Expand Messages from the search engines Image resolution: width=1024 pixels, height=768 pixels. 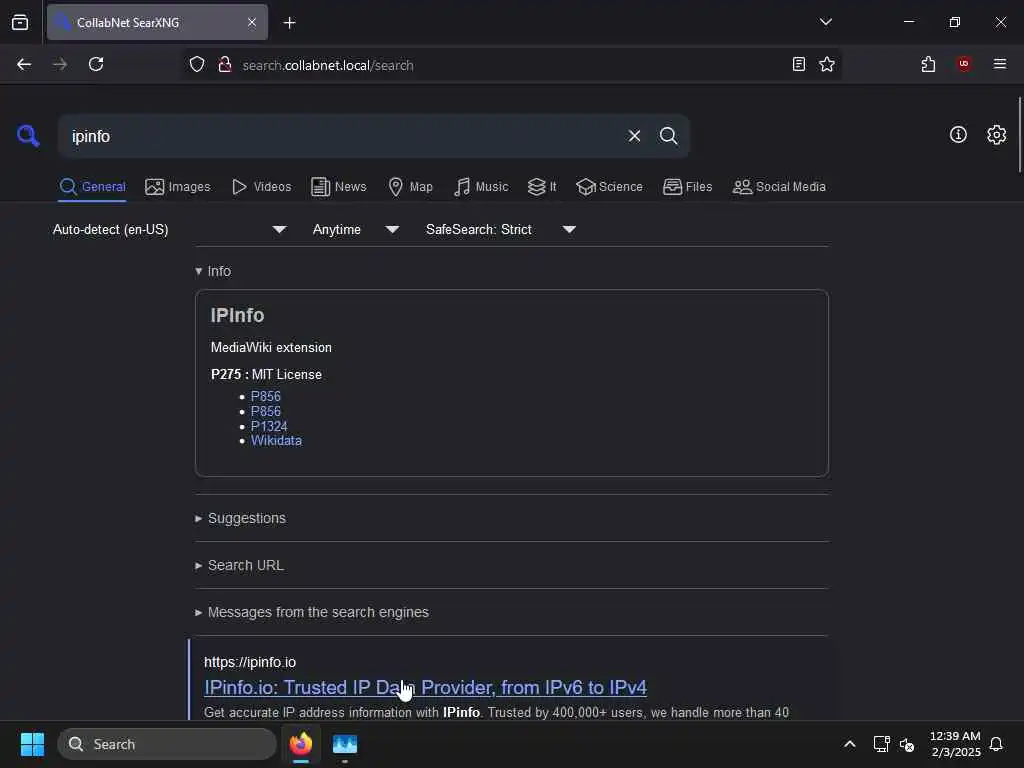(x=312, y=612)
